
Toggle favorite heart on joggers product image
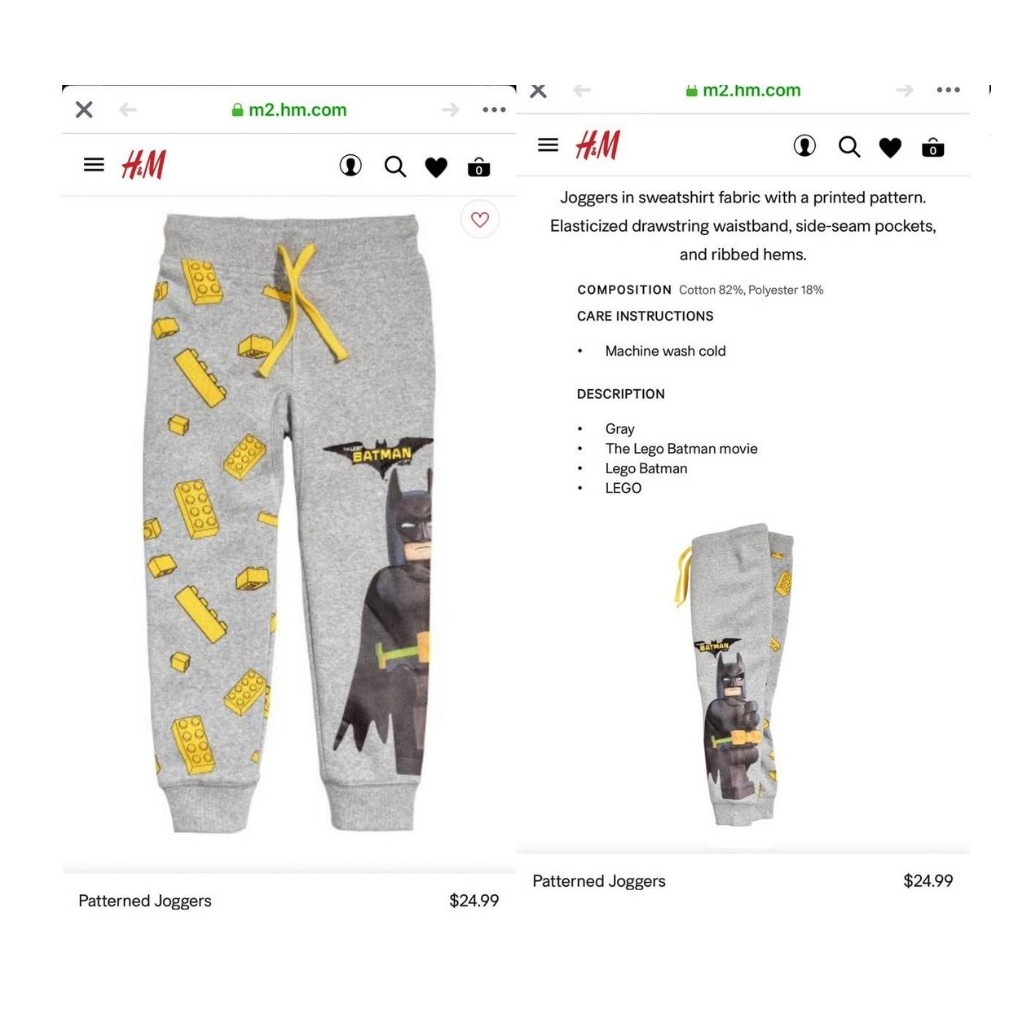click(480, 219)
